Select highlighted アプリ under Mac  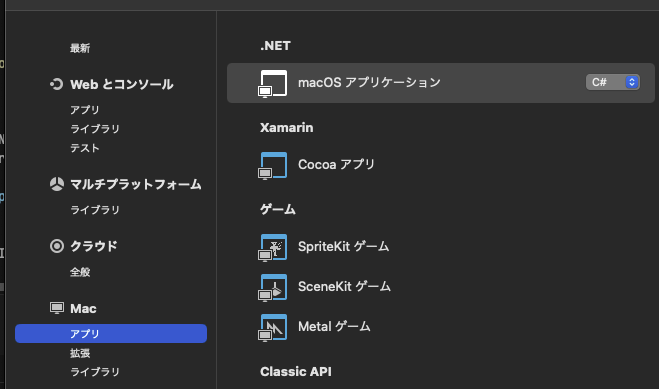[111, 334]
